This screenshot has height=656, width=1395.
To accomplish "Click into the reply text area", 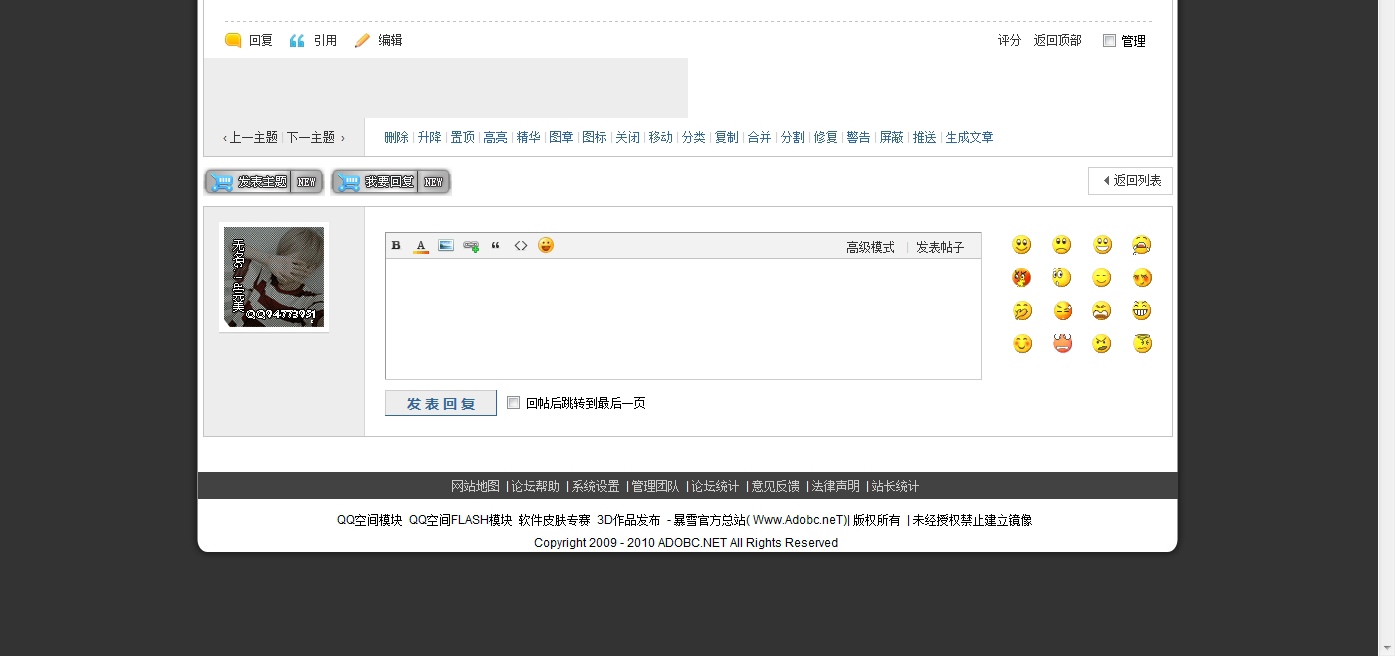I will tap(683, 319).
